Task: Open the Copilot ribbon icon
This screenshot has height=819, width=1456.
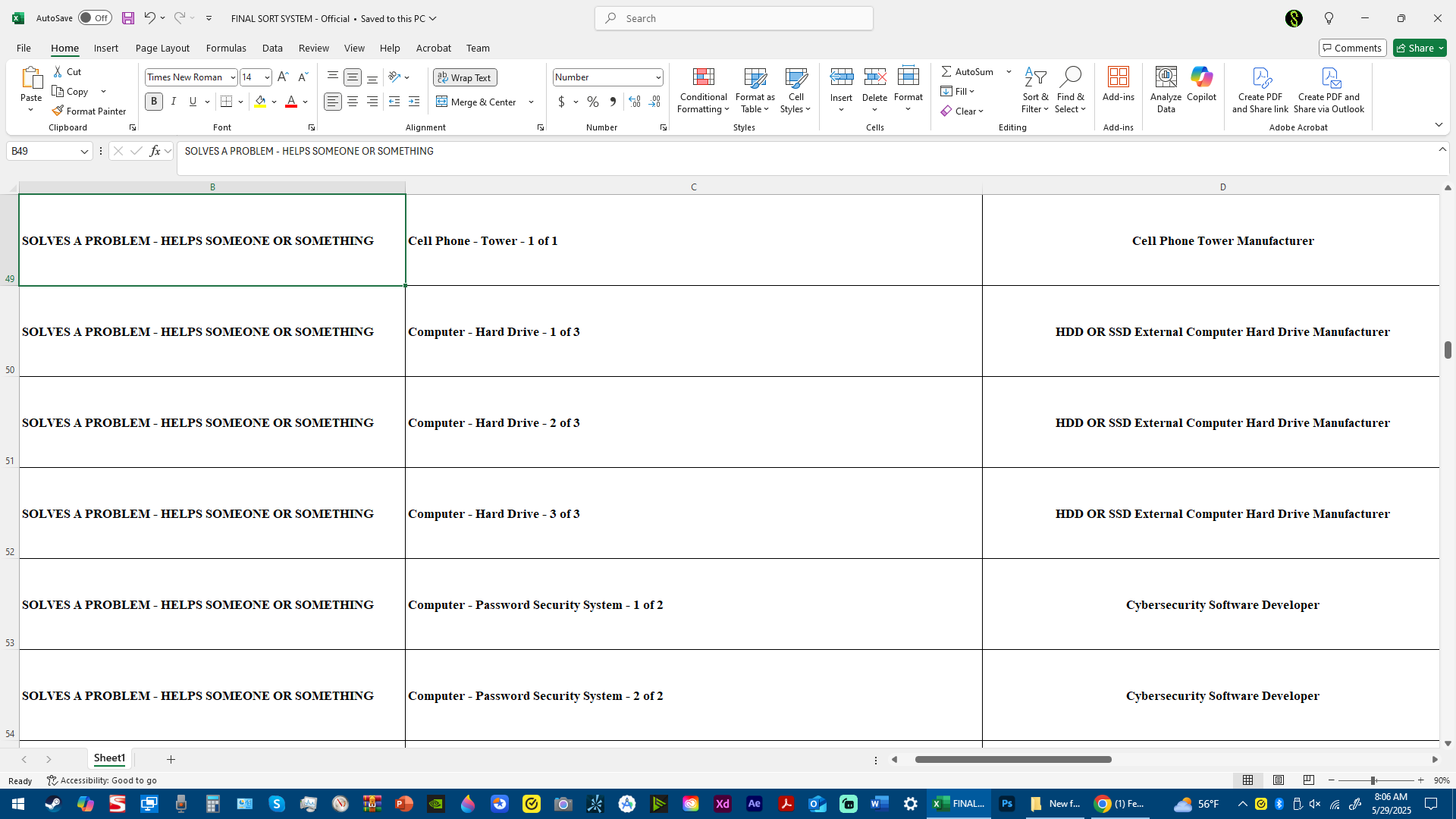Action: (1201, 77)
